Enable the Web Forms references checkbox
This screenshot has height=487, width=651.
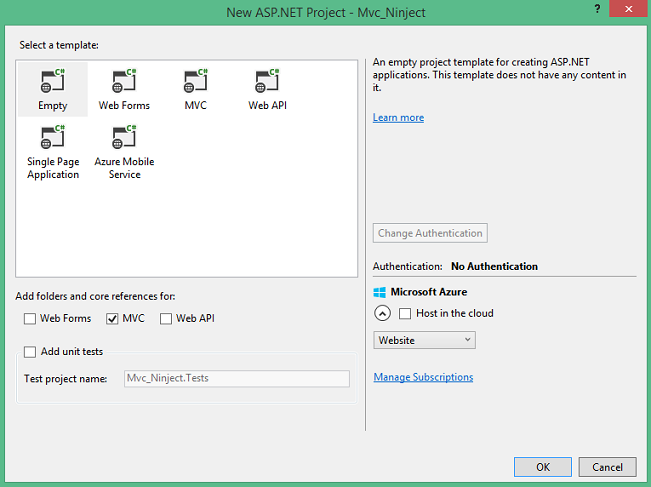(x=30, y=319)
